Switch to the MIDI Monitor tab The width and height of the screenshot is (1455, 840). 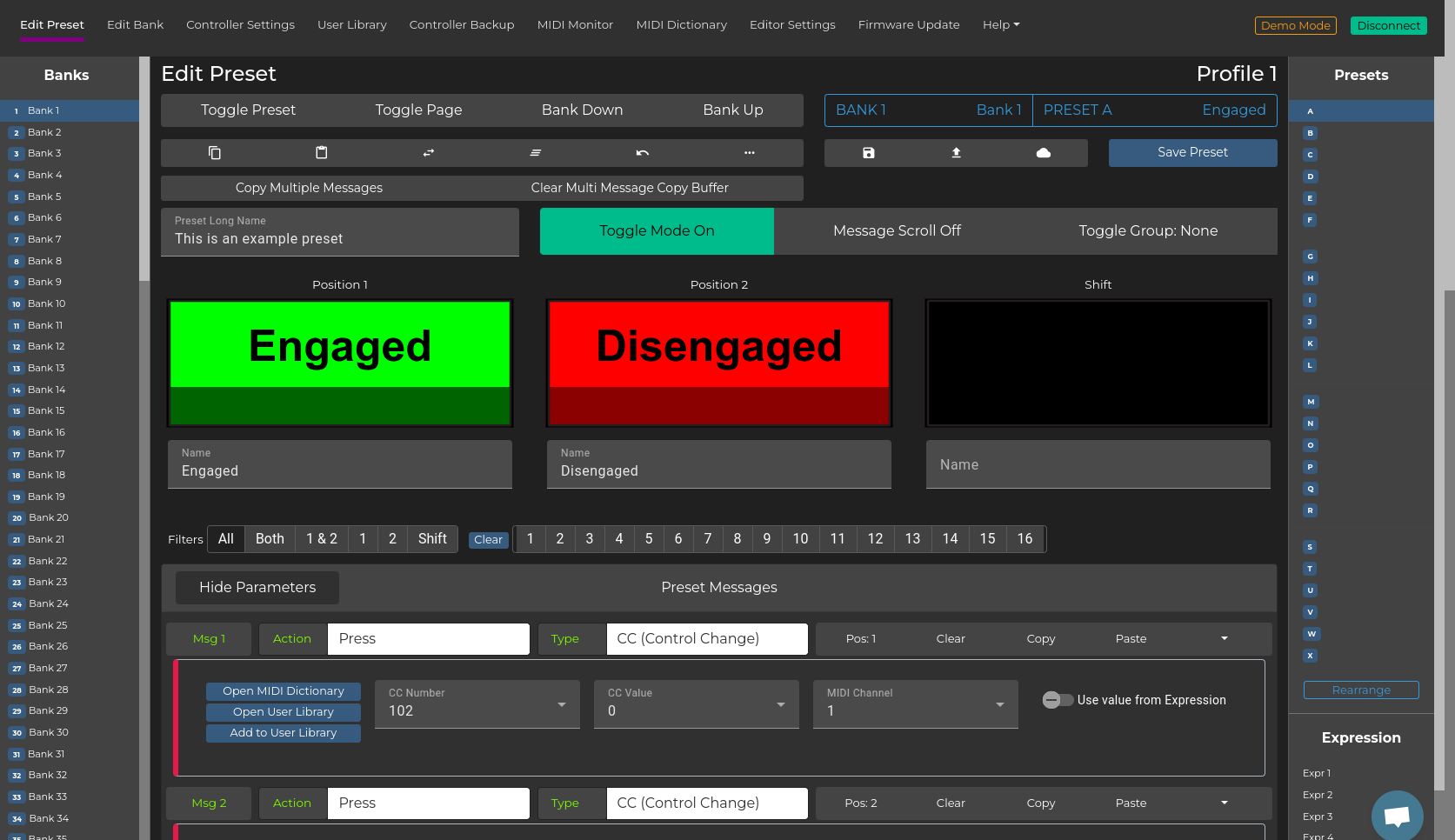pos(575,25)
